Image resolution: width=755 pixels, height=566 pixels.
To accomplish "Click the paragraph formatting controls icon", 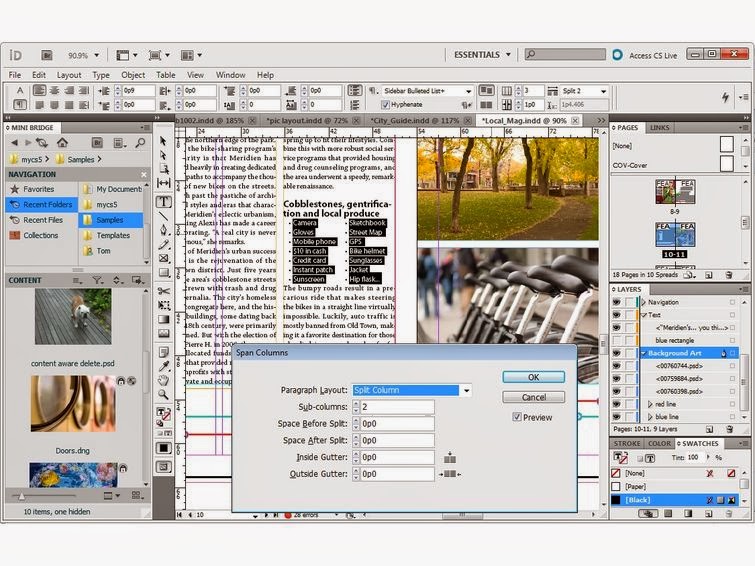I will [19, 104].
